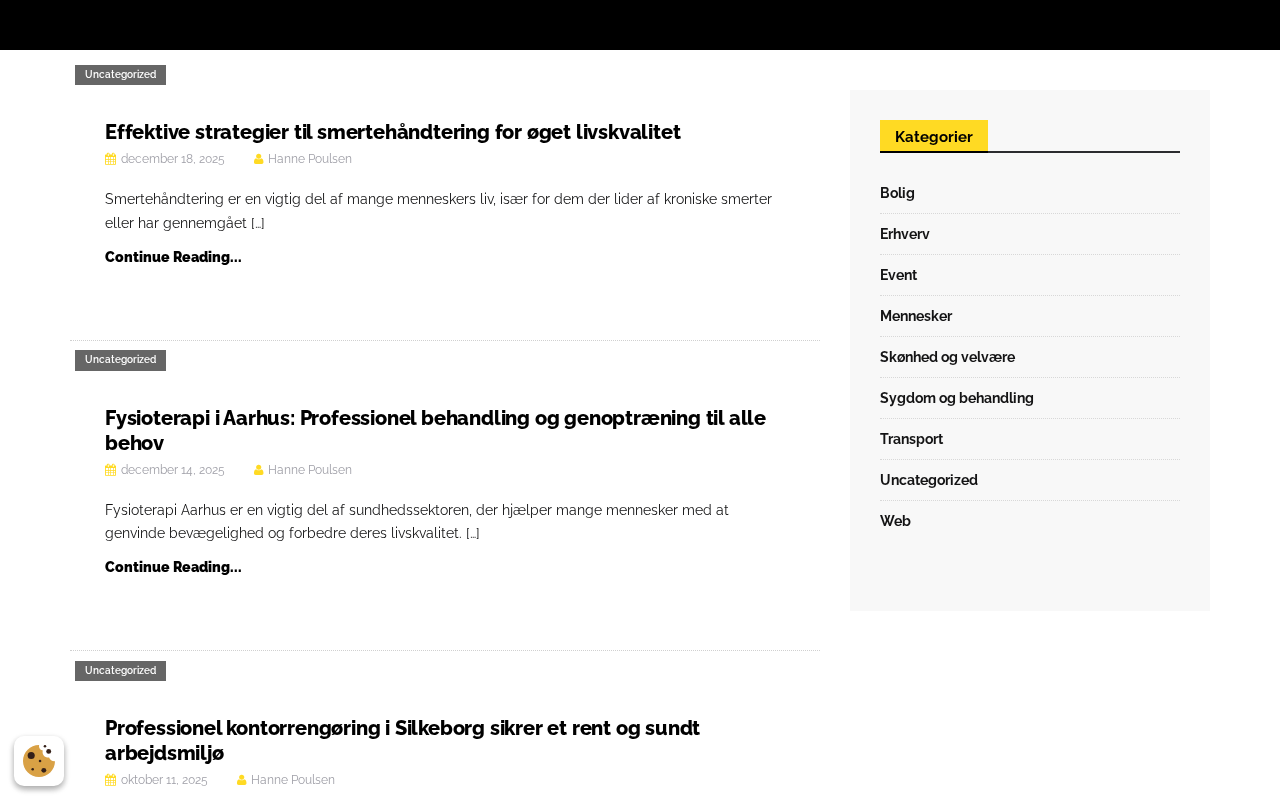Viewport: 1280px width, 800px height.
Task: Open the Sygdom og behandling category
Action: (x=956, y=398)
